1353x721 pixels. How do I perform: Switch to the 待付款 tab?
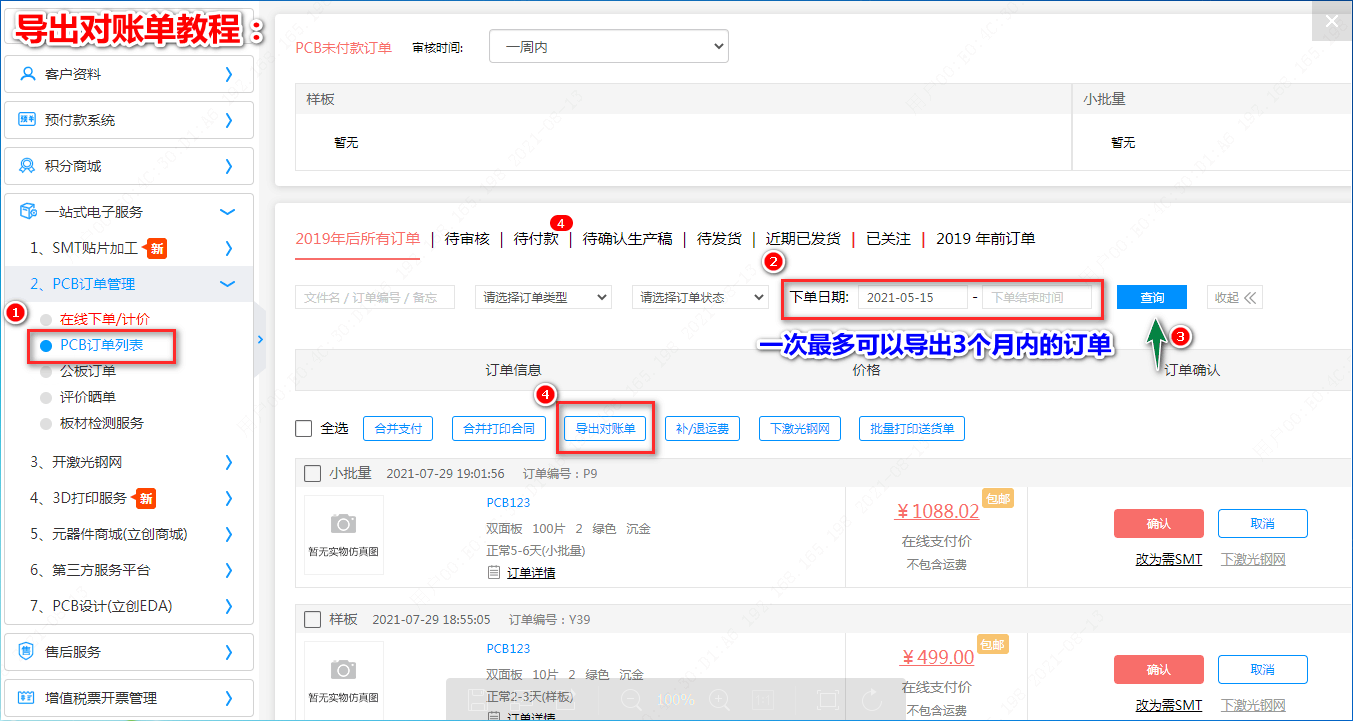tap(535, 239)
